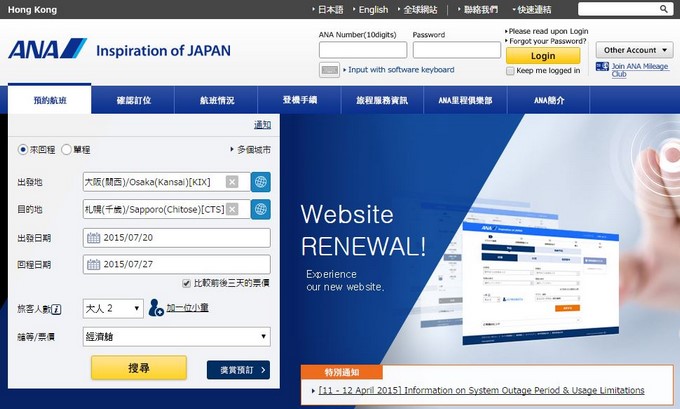
Task: Click the Website RENEWAL! banner image
Action: pos(480,239)
